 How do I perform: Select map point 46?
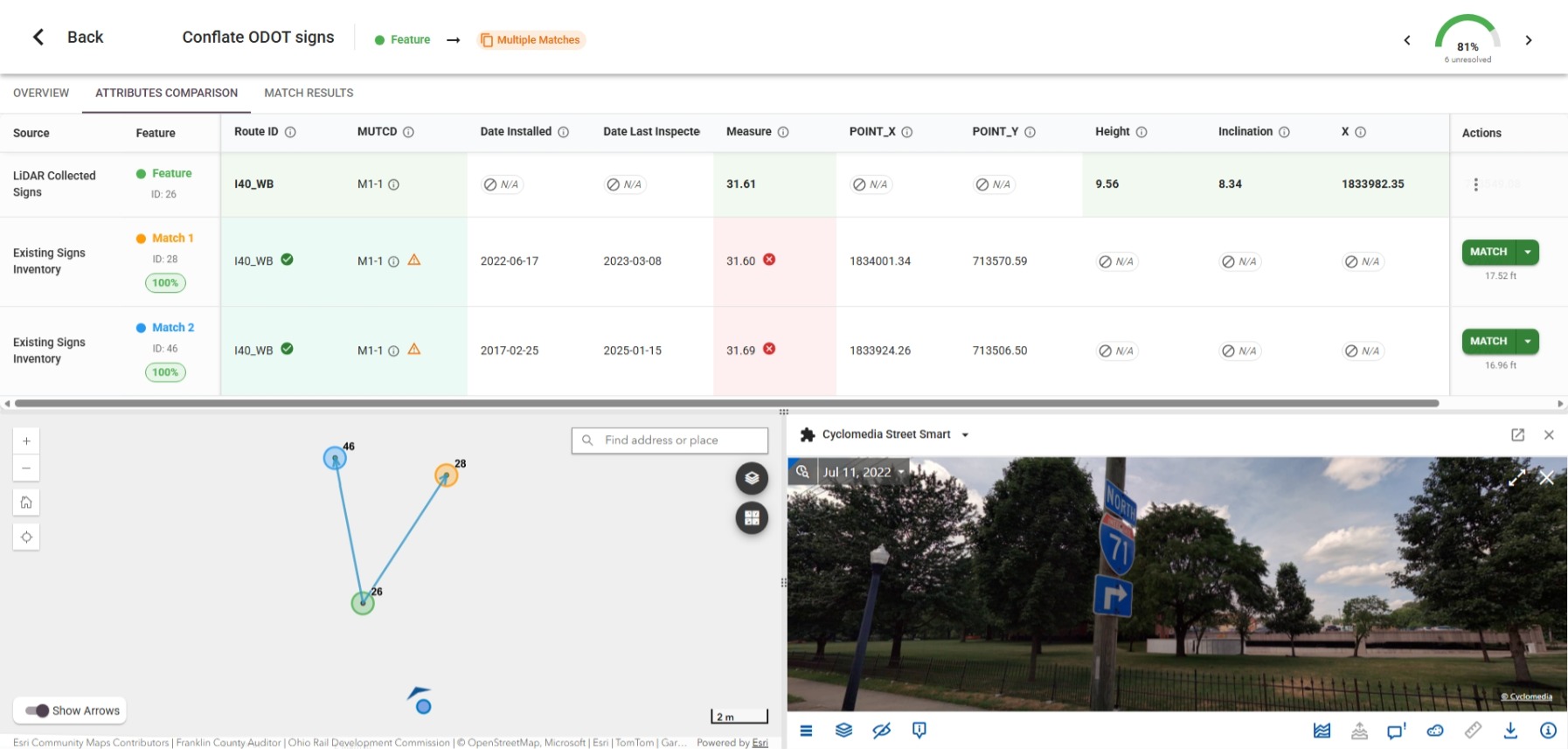pyautogui.click(x=335, y=458)
